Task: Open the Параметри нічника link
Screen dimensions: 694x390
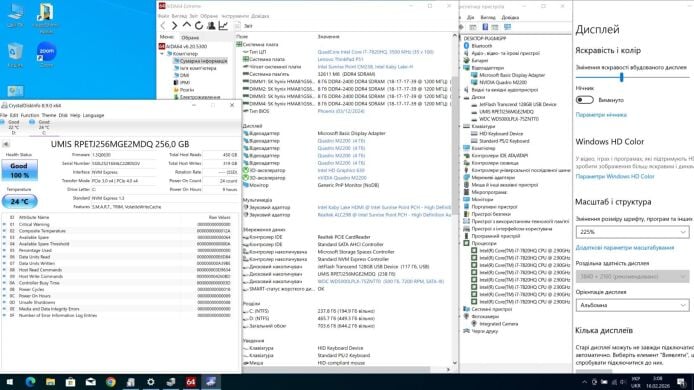Action: [601, 115]
